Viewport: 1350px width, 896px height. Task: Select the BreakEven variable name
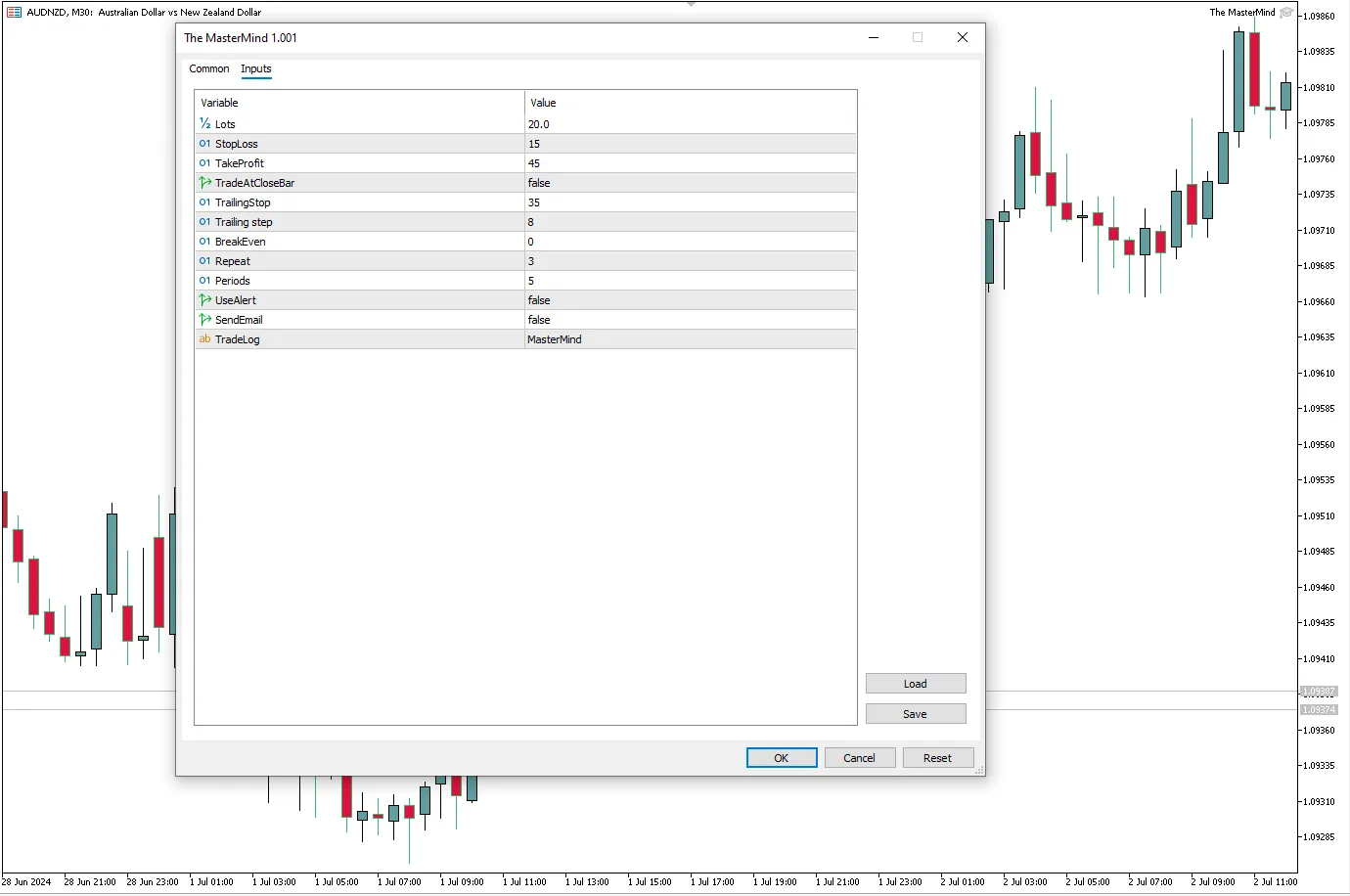coord(241,242)
